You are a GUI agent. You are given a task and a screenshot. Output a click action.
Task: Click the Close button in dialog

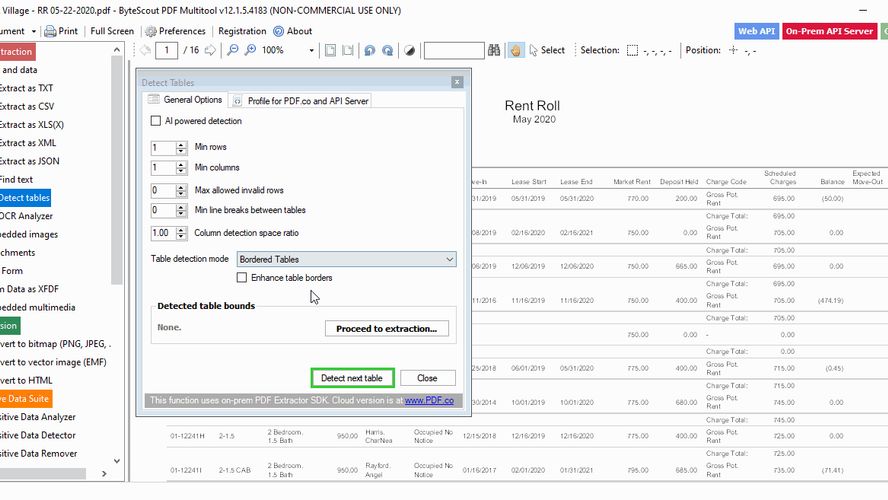(x=428, y=378)
